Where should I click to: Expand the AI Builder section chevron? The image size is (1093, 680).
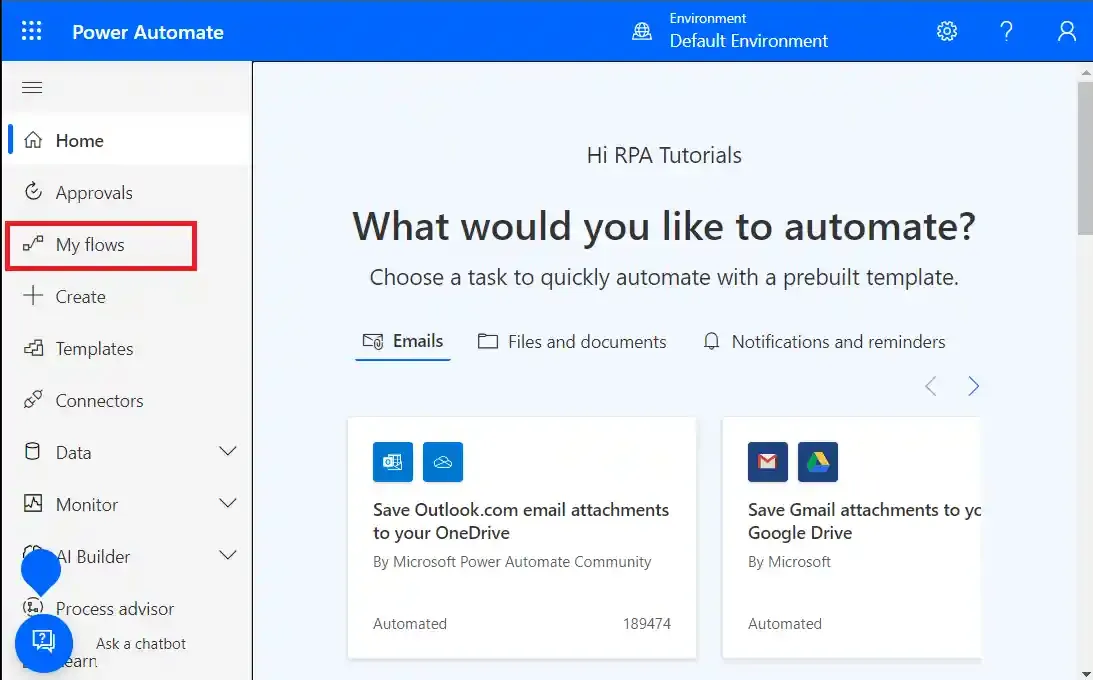point(228,555)
